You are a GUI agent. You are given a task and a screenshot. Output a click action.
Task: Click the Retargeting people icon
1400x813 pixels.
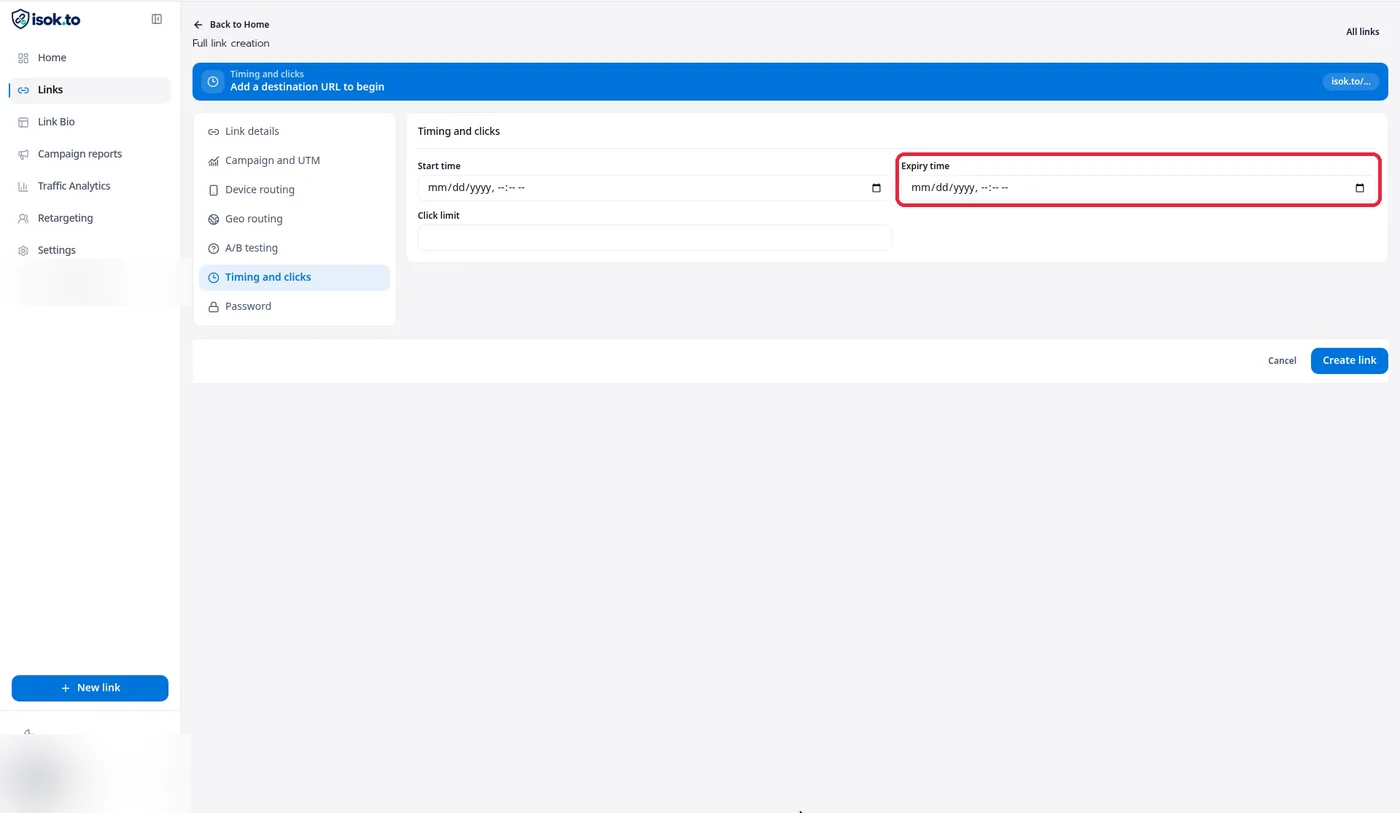click(x=23, y=218)
